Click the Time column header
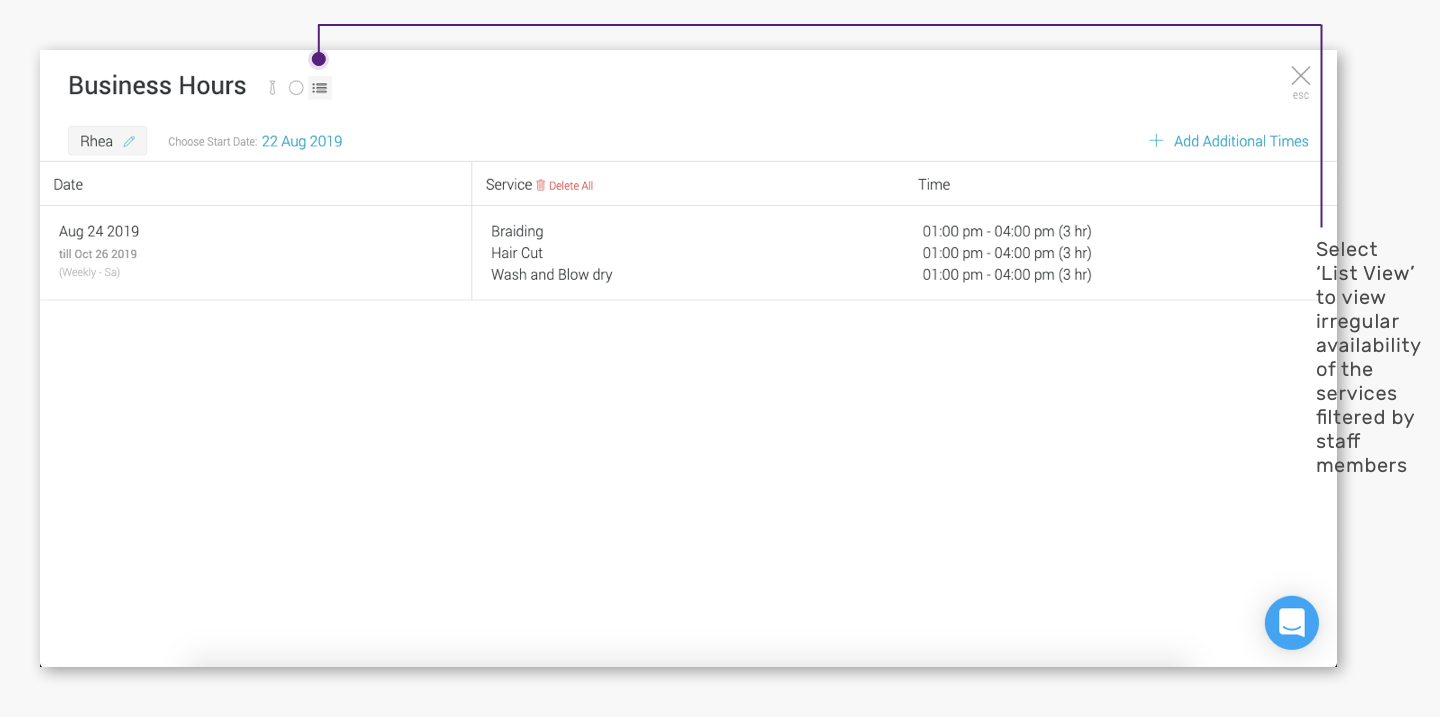Viewport: 1440px width, 718px height. click(x=934, y=185)
